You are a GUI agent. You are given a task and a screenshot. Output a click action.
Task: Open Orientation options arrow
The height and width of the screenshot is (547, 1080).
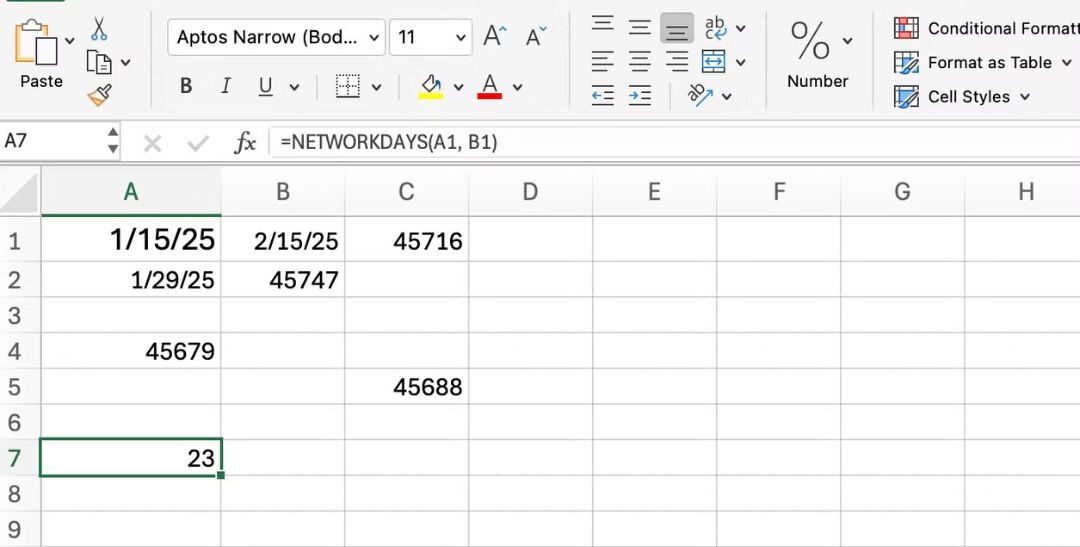point(726,97)
